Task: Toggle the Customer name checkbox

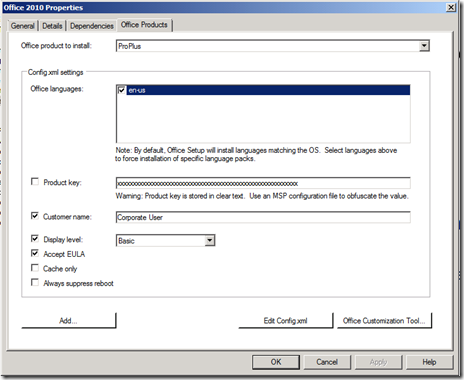Action: (x=35, y=216)
